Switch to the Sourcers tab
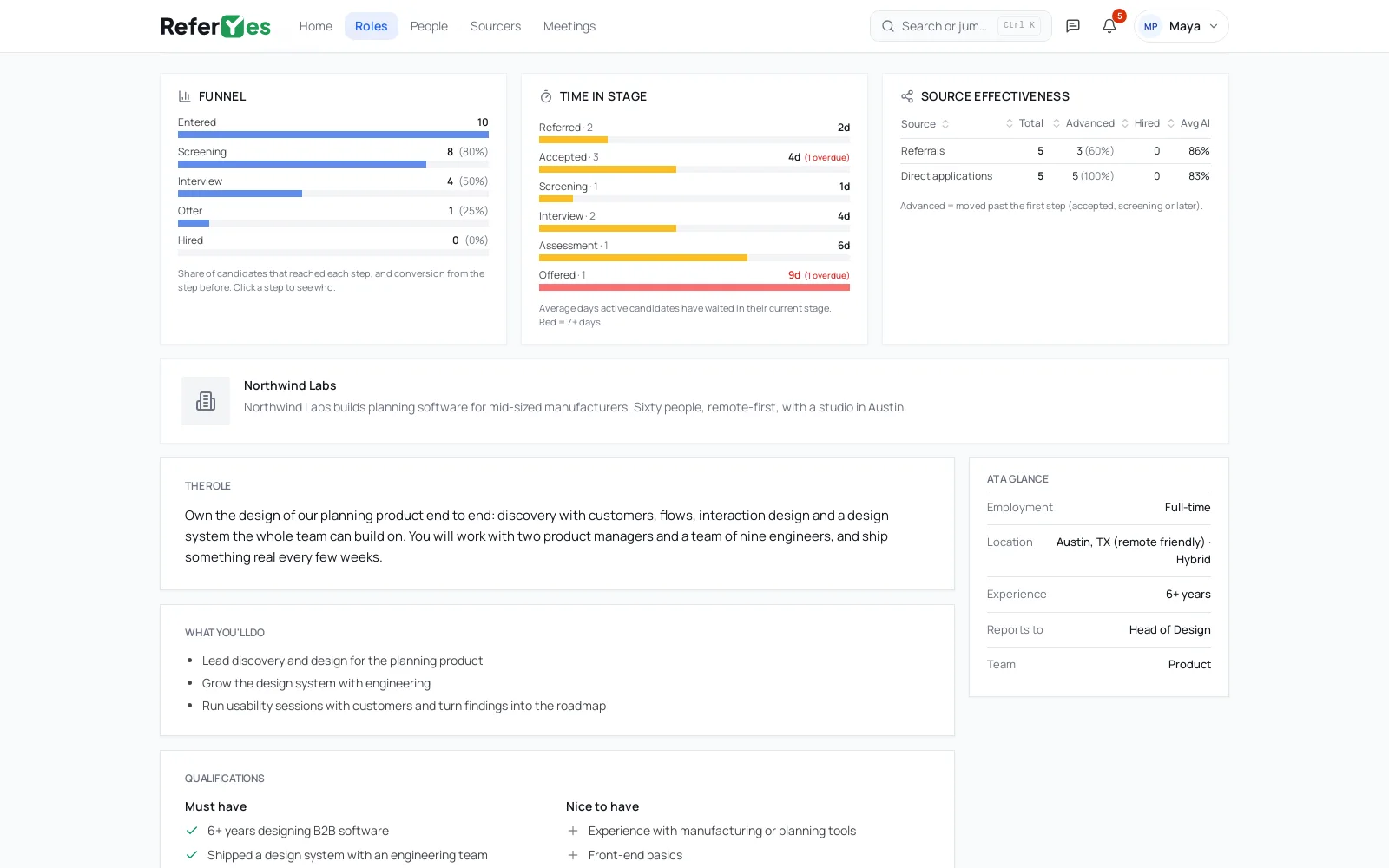The height and width of the screenshot is (868, 1389). [496, 26]
